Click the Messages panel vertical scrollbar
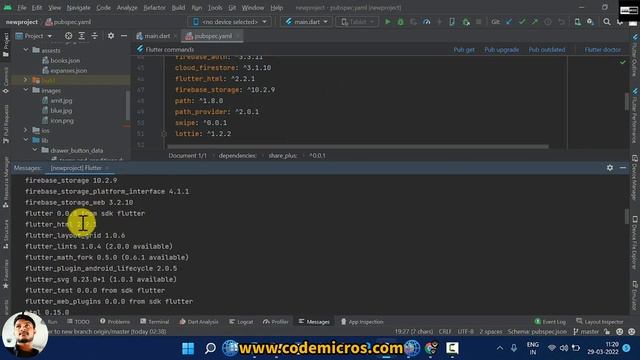640x360 pixels. 627,216
